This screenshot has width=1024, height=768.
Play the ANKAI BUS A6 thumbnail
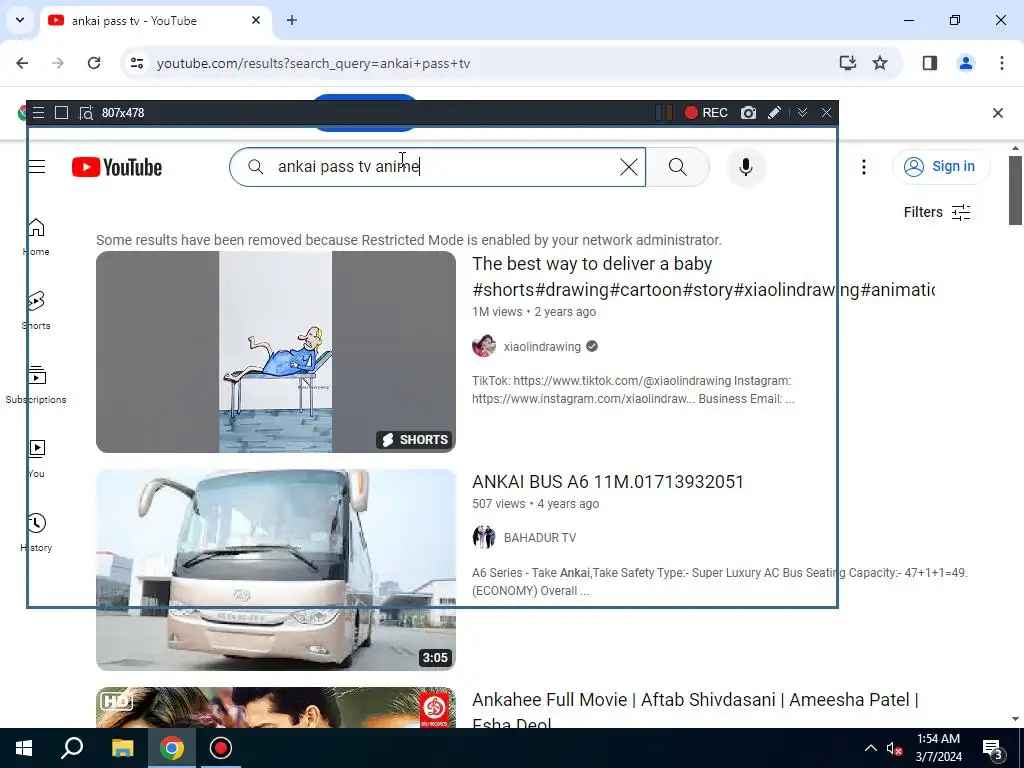(276, 570)
